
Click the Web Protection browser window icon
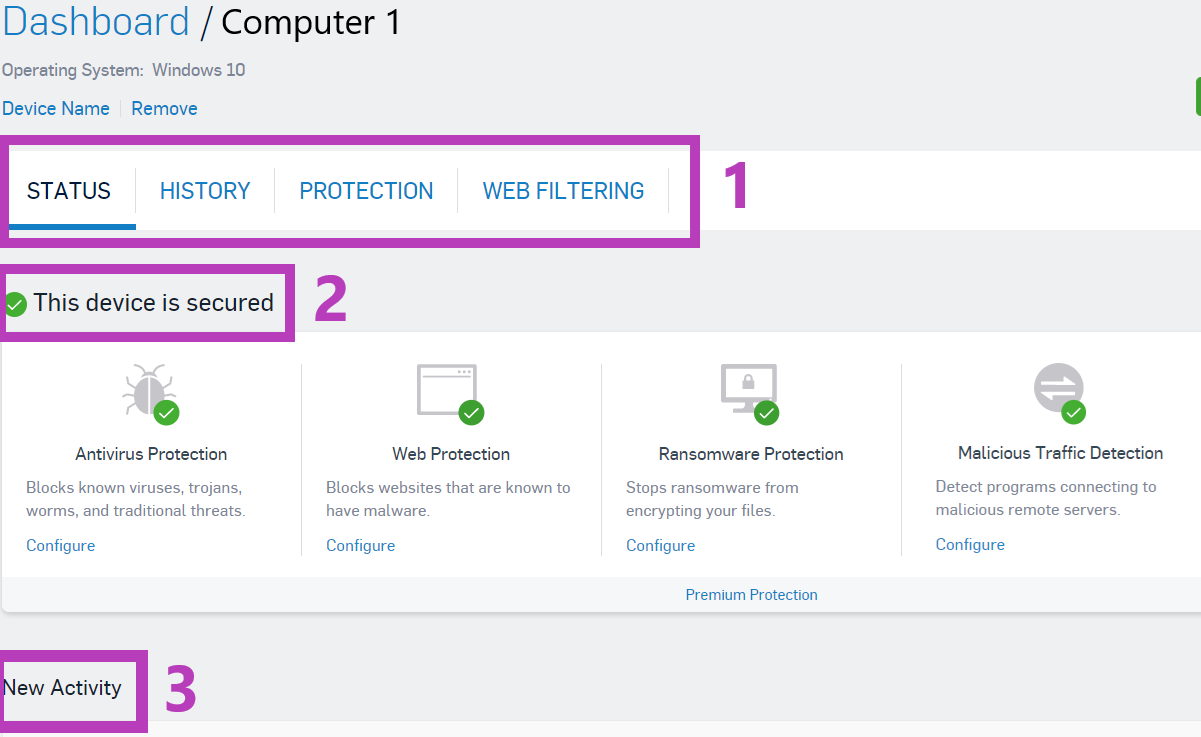[x=447, y=390]
